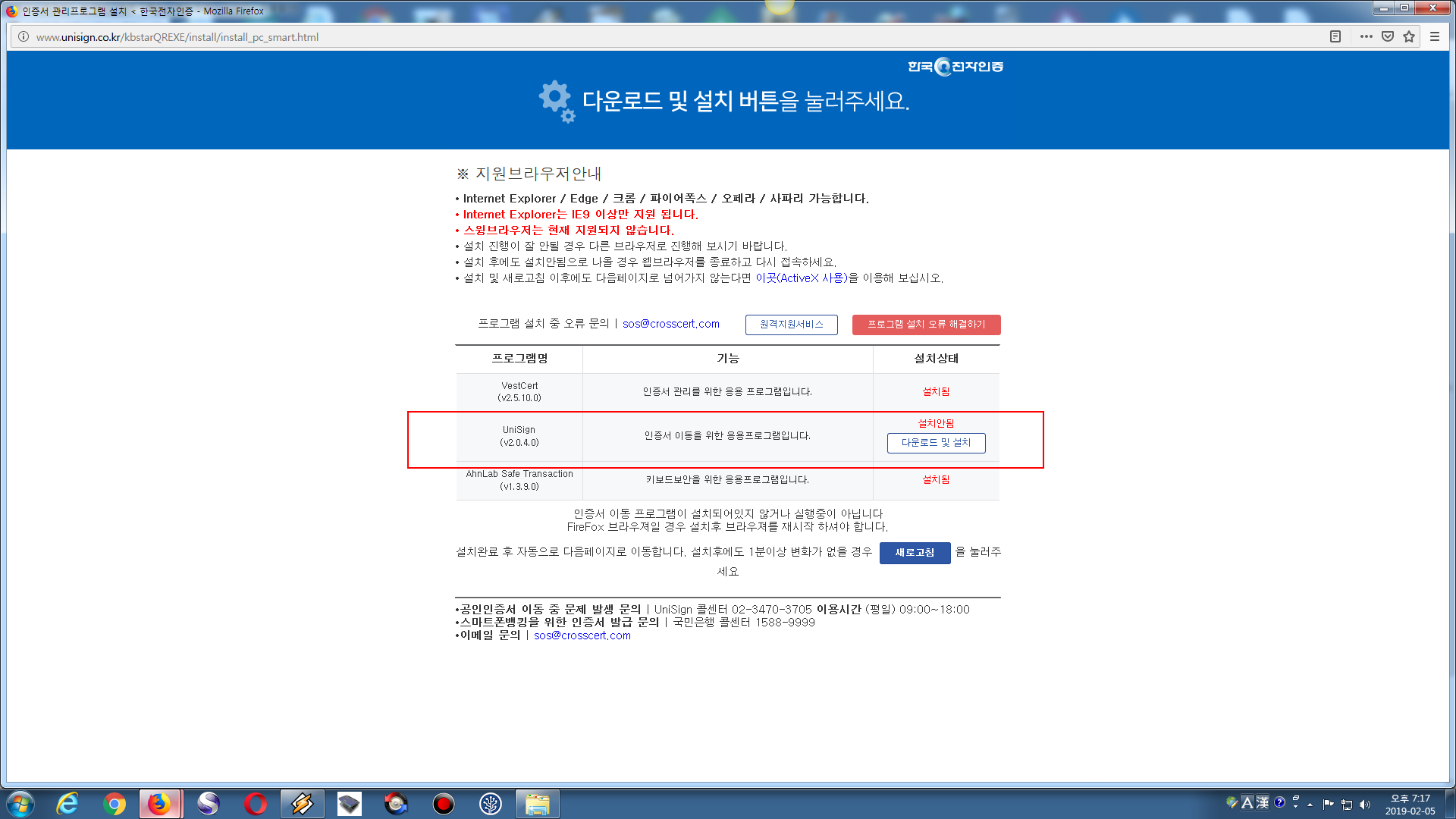Screen dimensions: 1456x819
Task: Launch Google Chrome from the taskbar
Action: point(115,804)
